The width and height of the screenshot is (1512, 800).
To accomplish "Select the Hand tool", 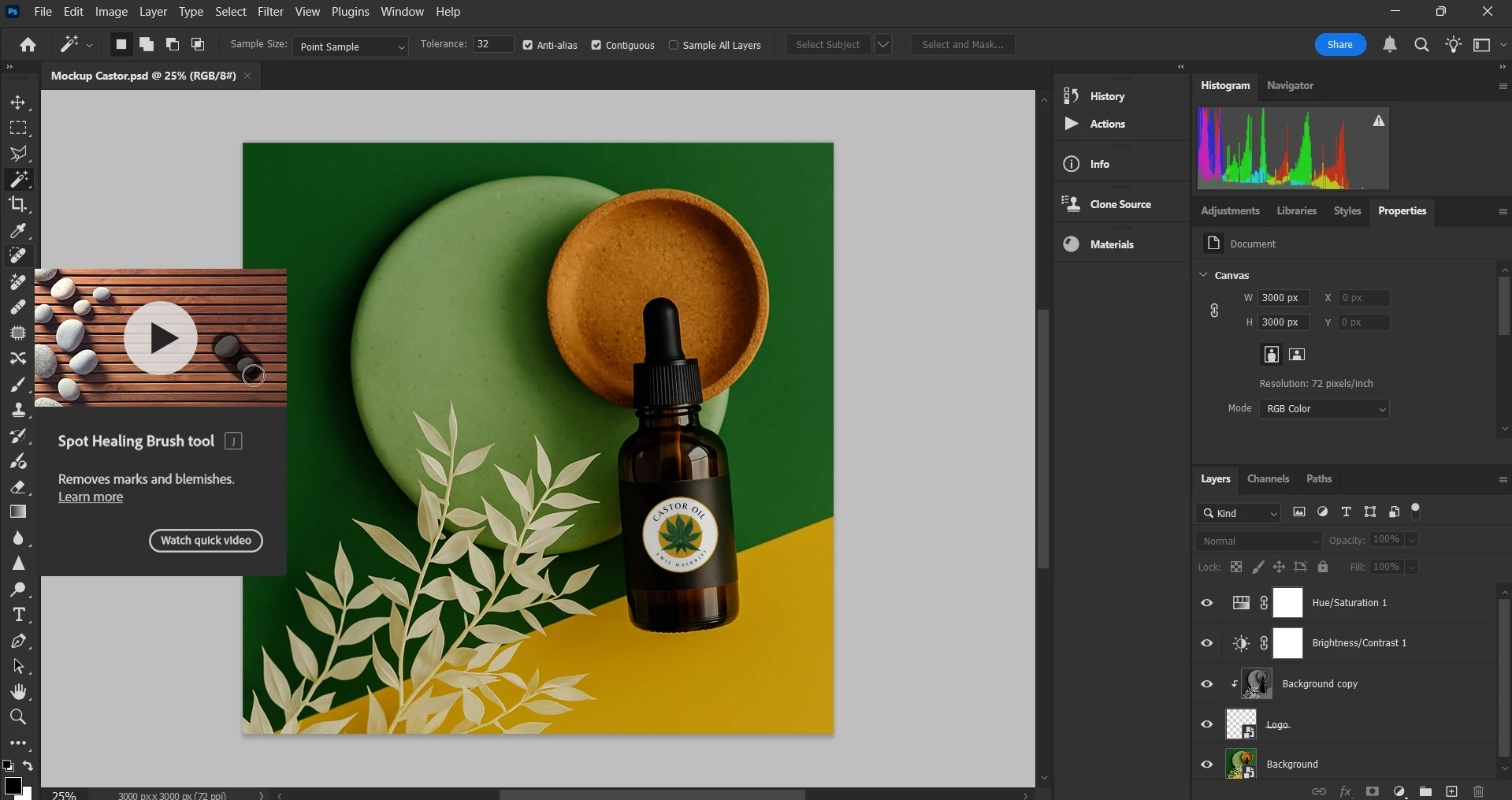I will pyautogui.click(x=18, y=691).
